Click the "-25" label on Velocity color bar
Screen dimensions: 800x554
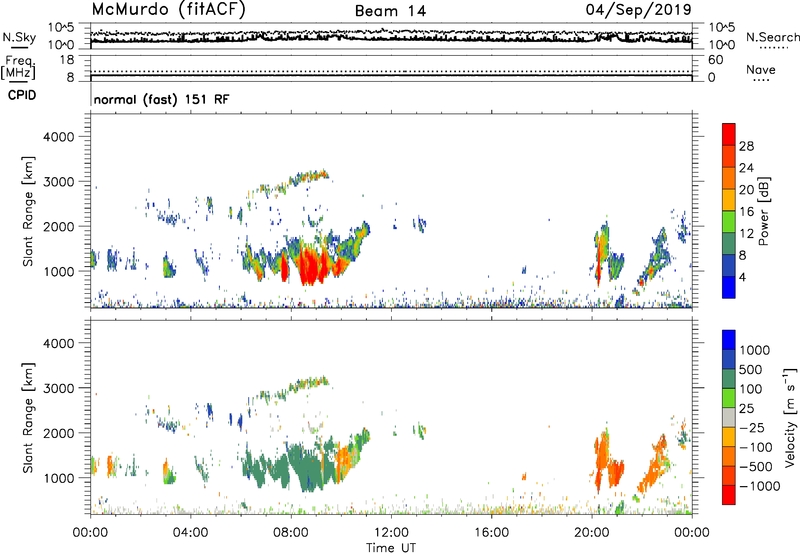tap(752, 428)
